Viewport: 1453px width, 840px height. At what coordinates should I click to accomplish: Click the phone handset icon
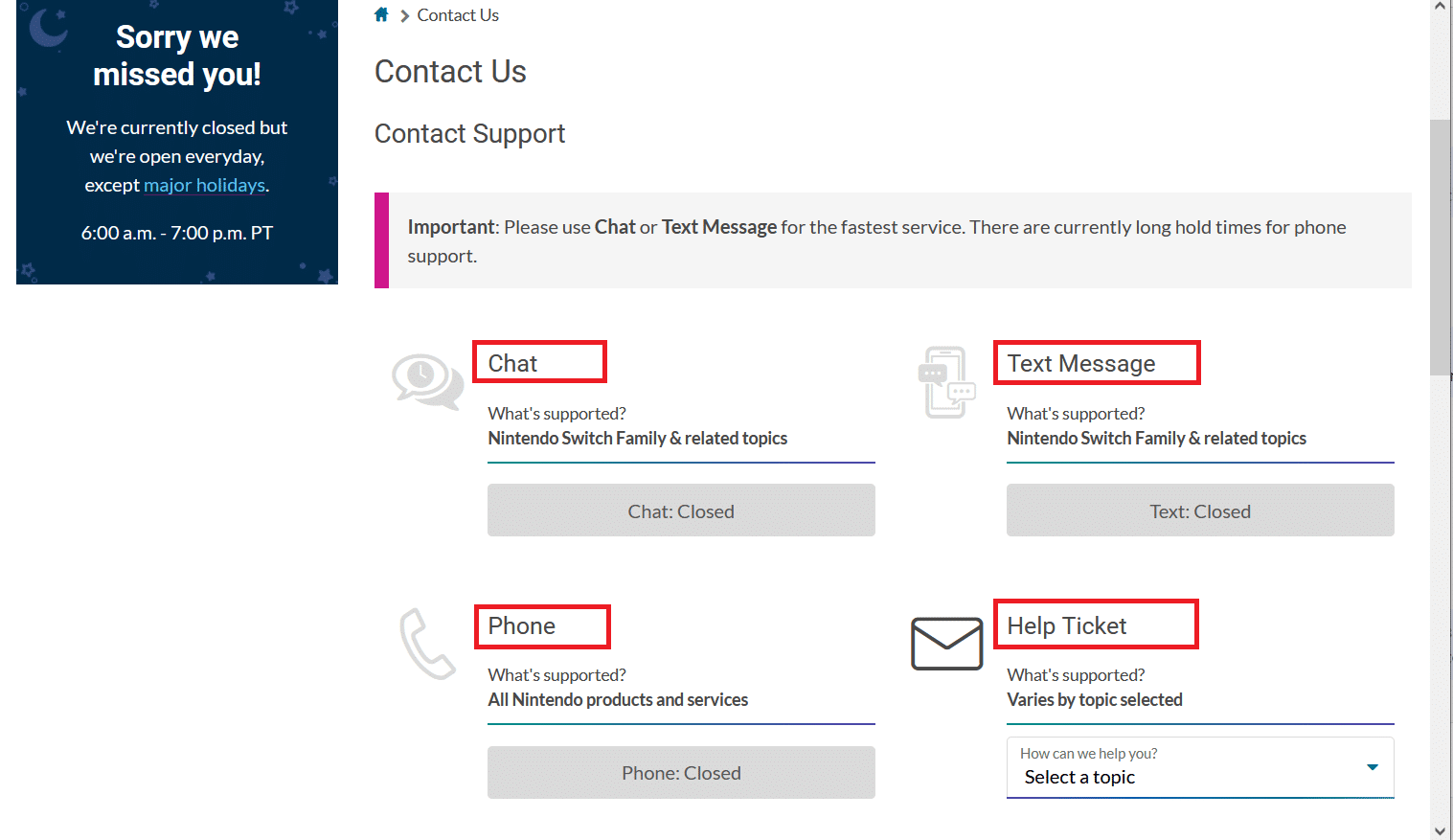pyautogui.click(x=427, y=644)
